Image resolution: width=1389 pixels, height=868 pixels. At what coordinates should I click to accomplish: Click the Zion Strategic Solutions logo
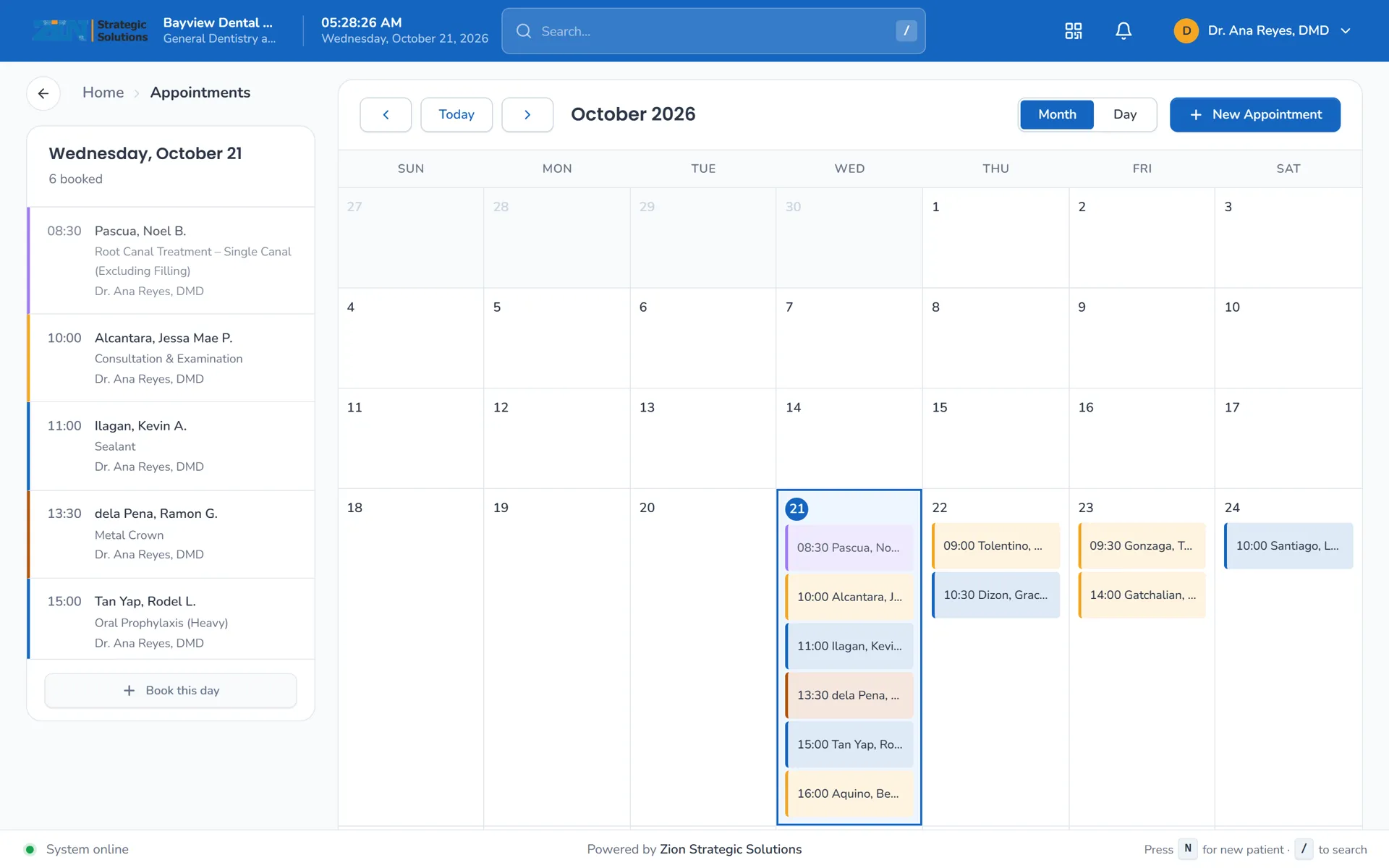[90, 30]
